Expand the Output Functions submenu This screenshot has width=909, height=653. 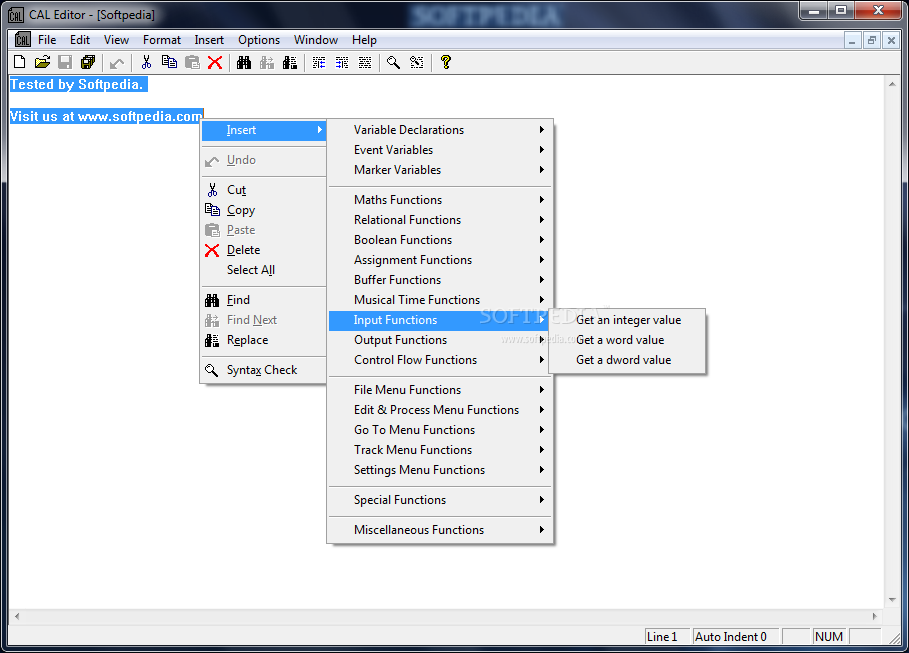(x=440, y=340)
